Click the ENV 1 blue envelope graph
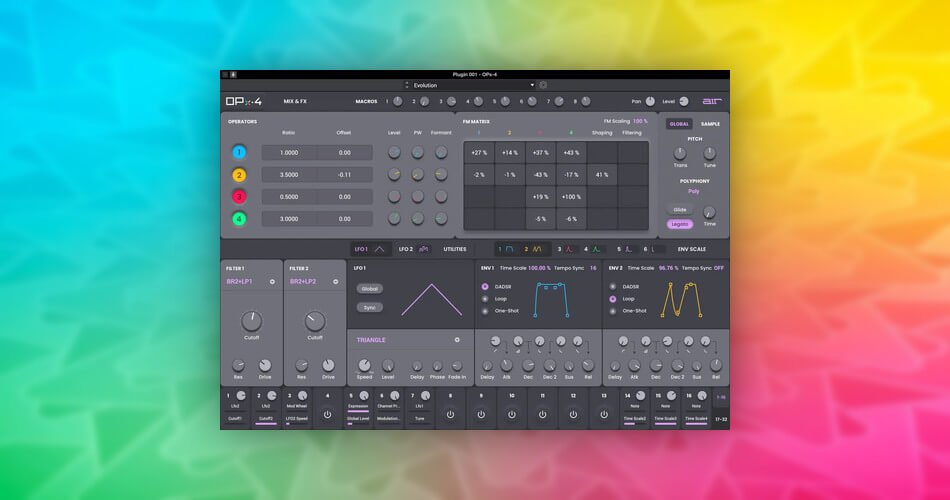The height and width of the screenshot is (500, 950). coord(551,299)
